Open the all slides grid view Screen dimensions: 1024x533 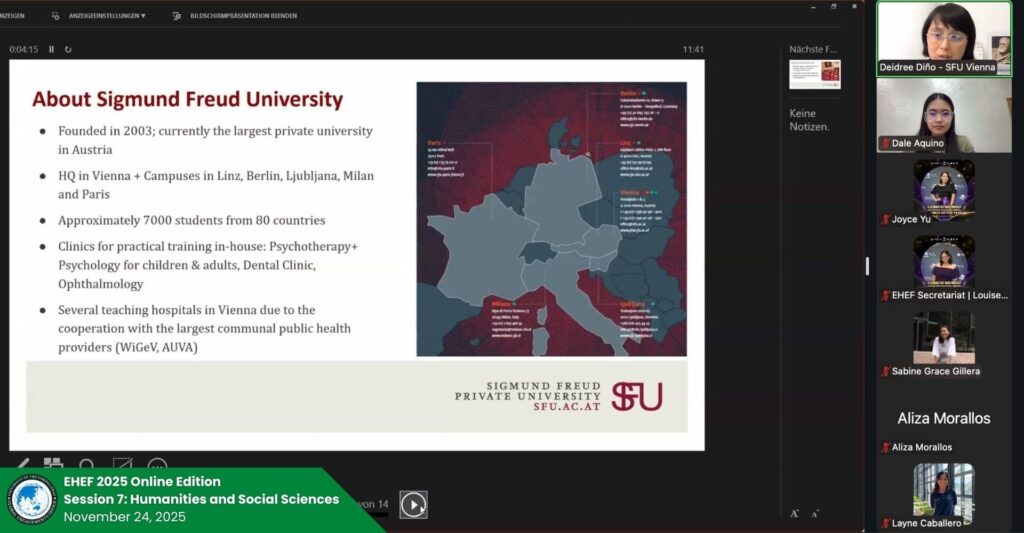[53, 466]
